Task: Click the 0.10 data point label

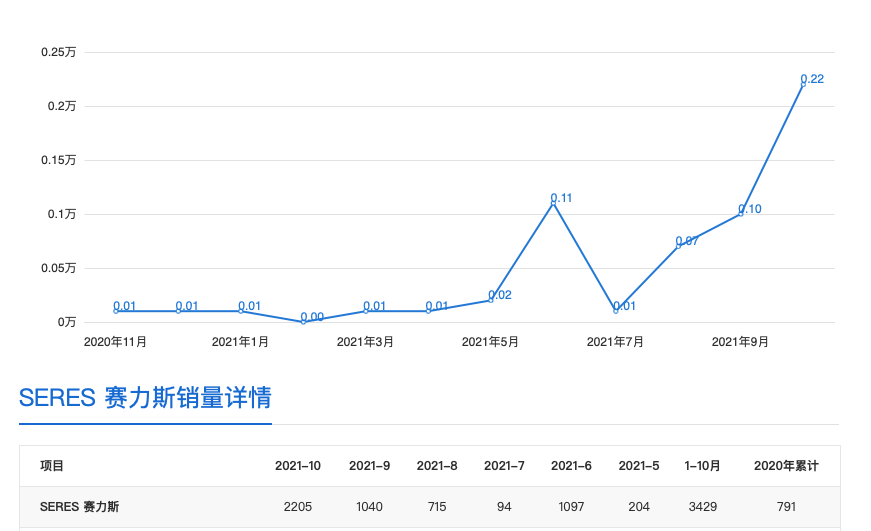Action: (x=750, y=209)
